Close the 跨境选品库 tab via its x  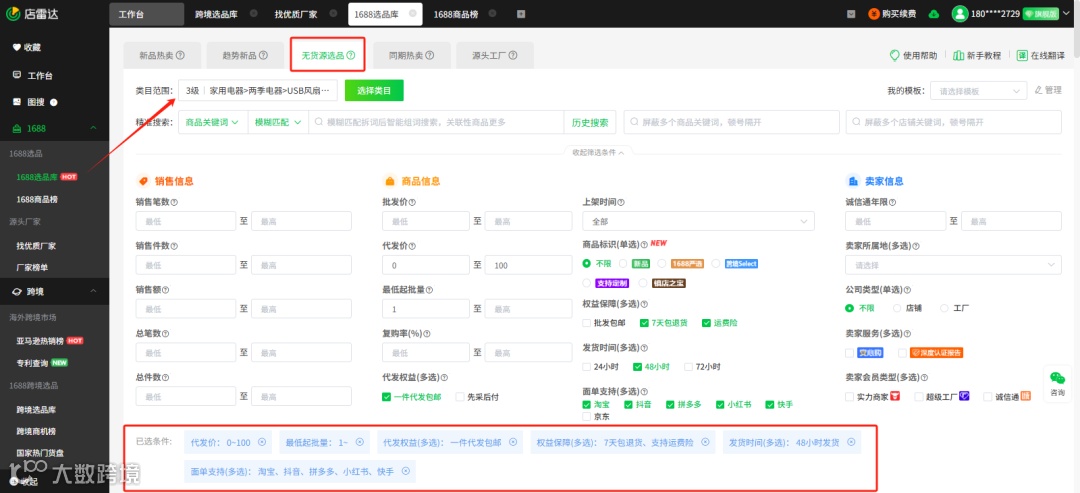[253, 13]
